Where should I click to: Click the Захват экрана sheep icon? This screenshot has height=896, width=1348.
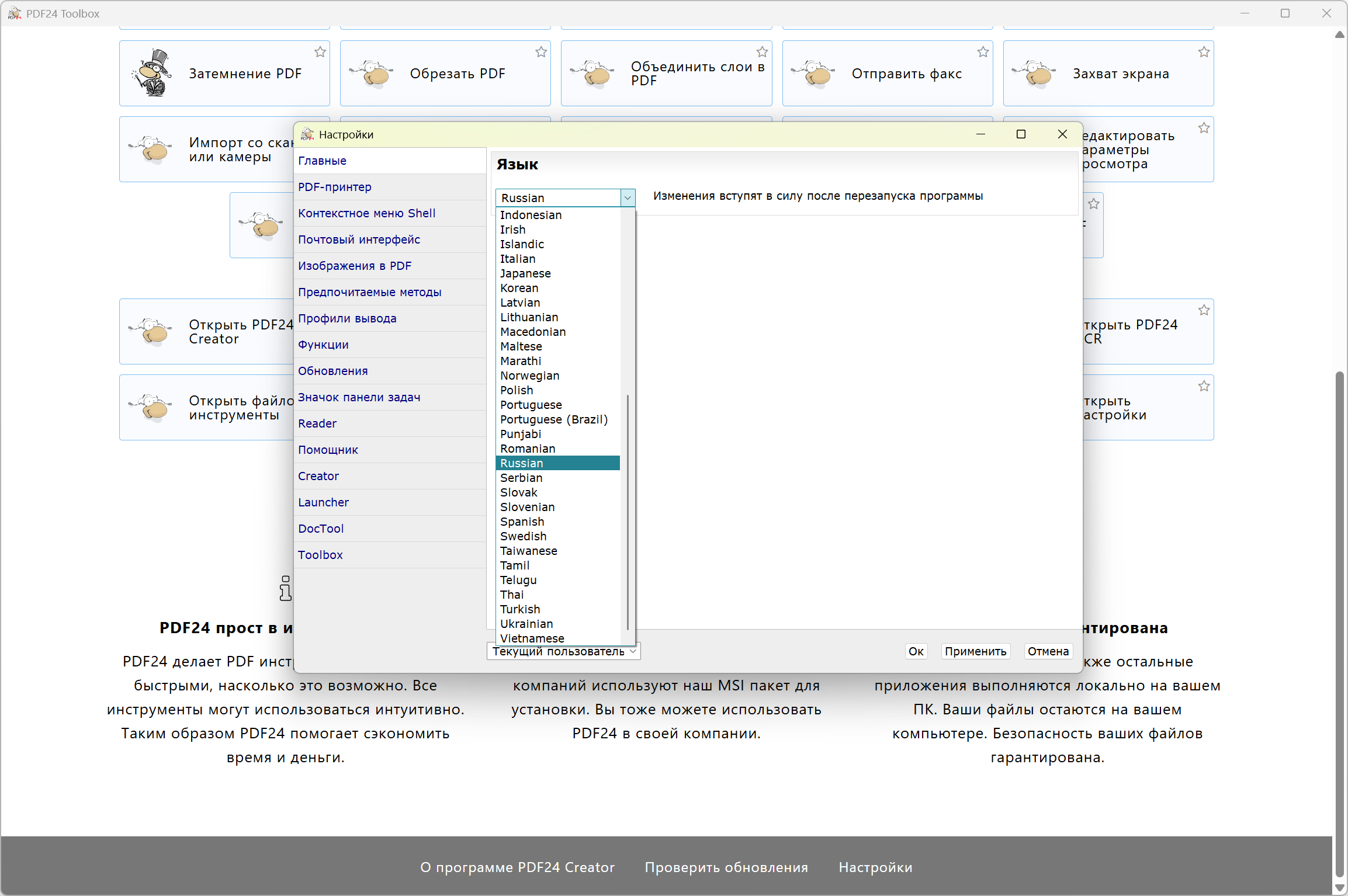(1034, 74)
